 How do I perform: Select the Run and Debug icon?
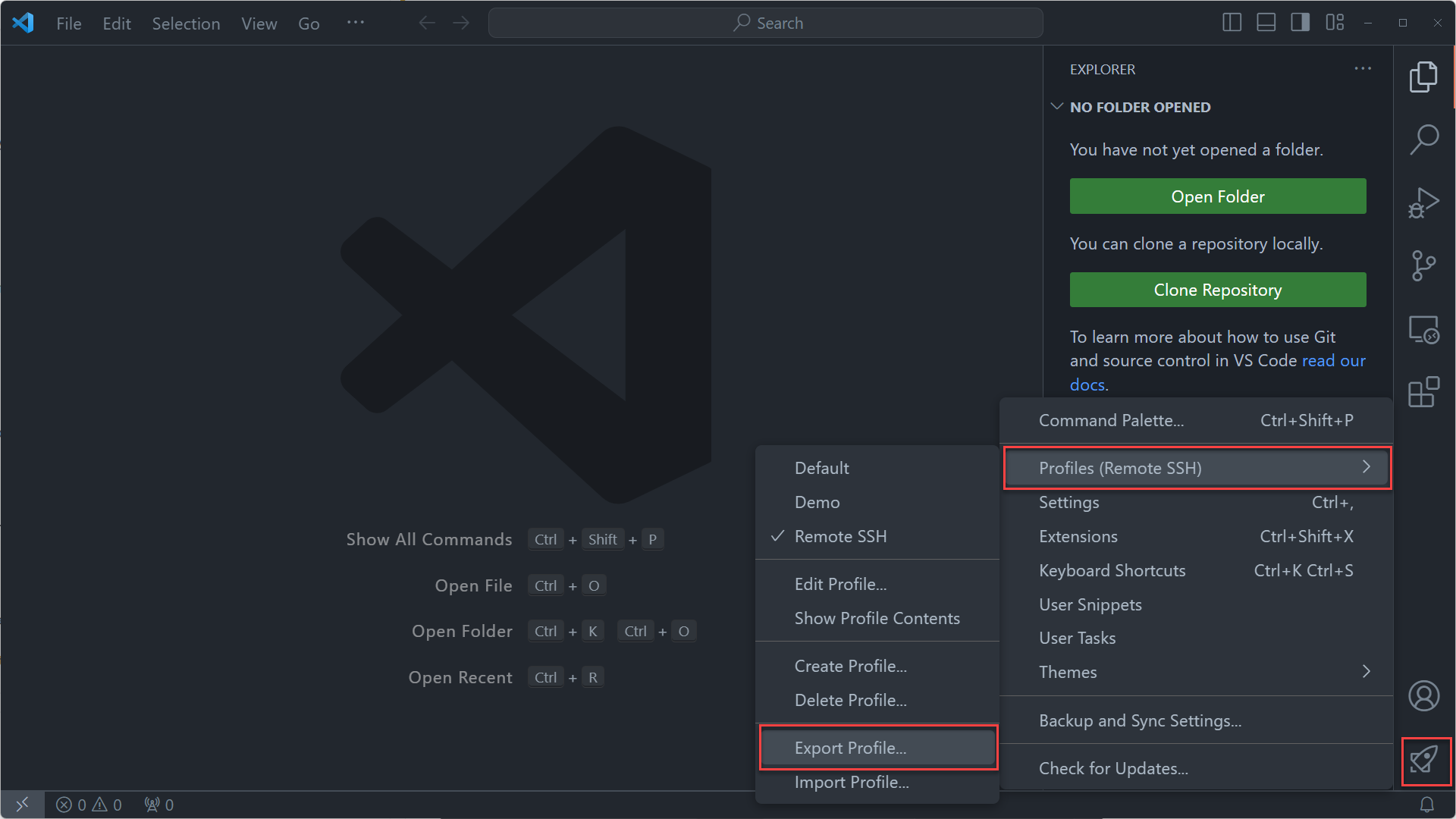click(1425, 202)
